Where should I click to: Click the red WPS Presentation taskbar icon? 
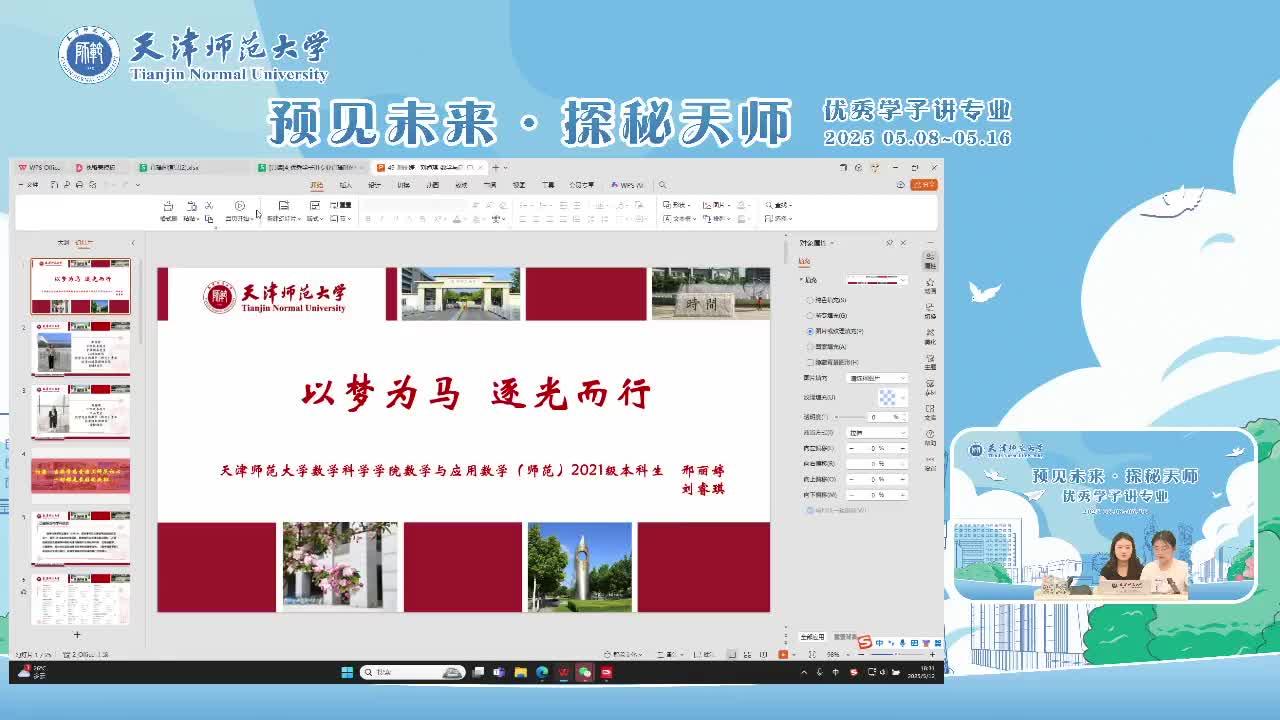coord(563,672)
